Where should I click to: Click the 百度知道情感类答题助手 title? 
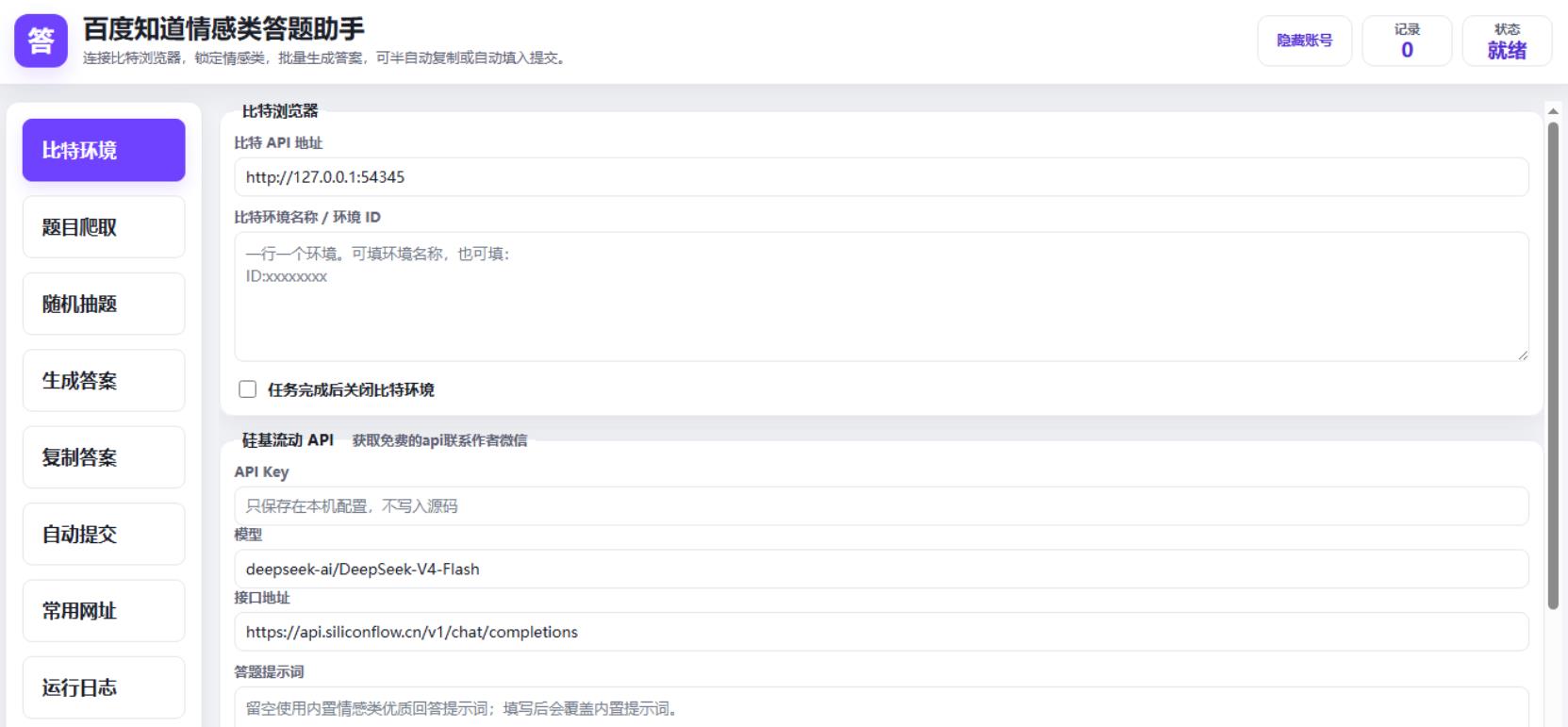click(x=223, y=29)
